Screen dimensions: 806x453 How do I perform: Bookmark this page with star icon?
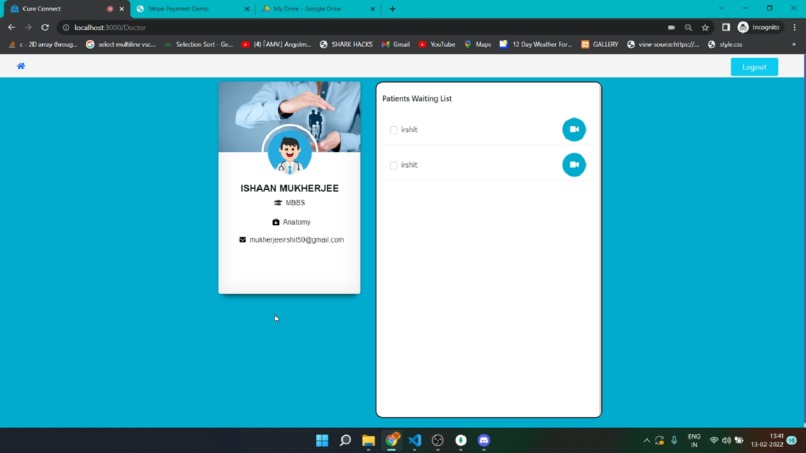705,27
